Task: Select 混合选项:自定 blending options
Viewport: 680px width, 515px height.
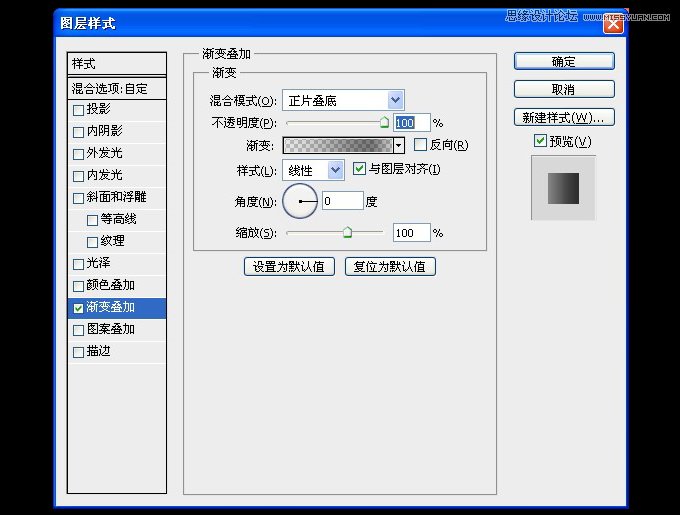Action: coord(117,88)
